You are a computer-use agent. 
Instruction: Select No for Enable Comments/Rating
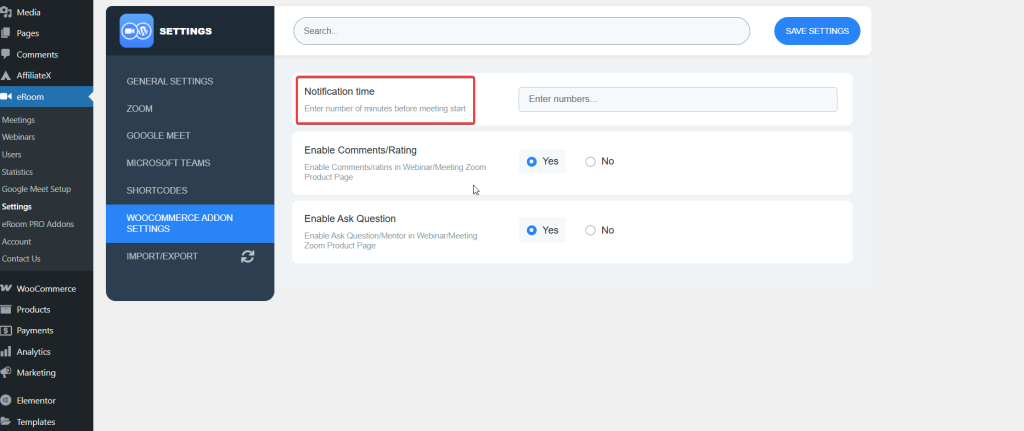600,161
